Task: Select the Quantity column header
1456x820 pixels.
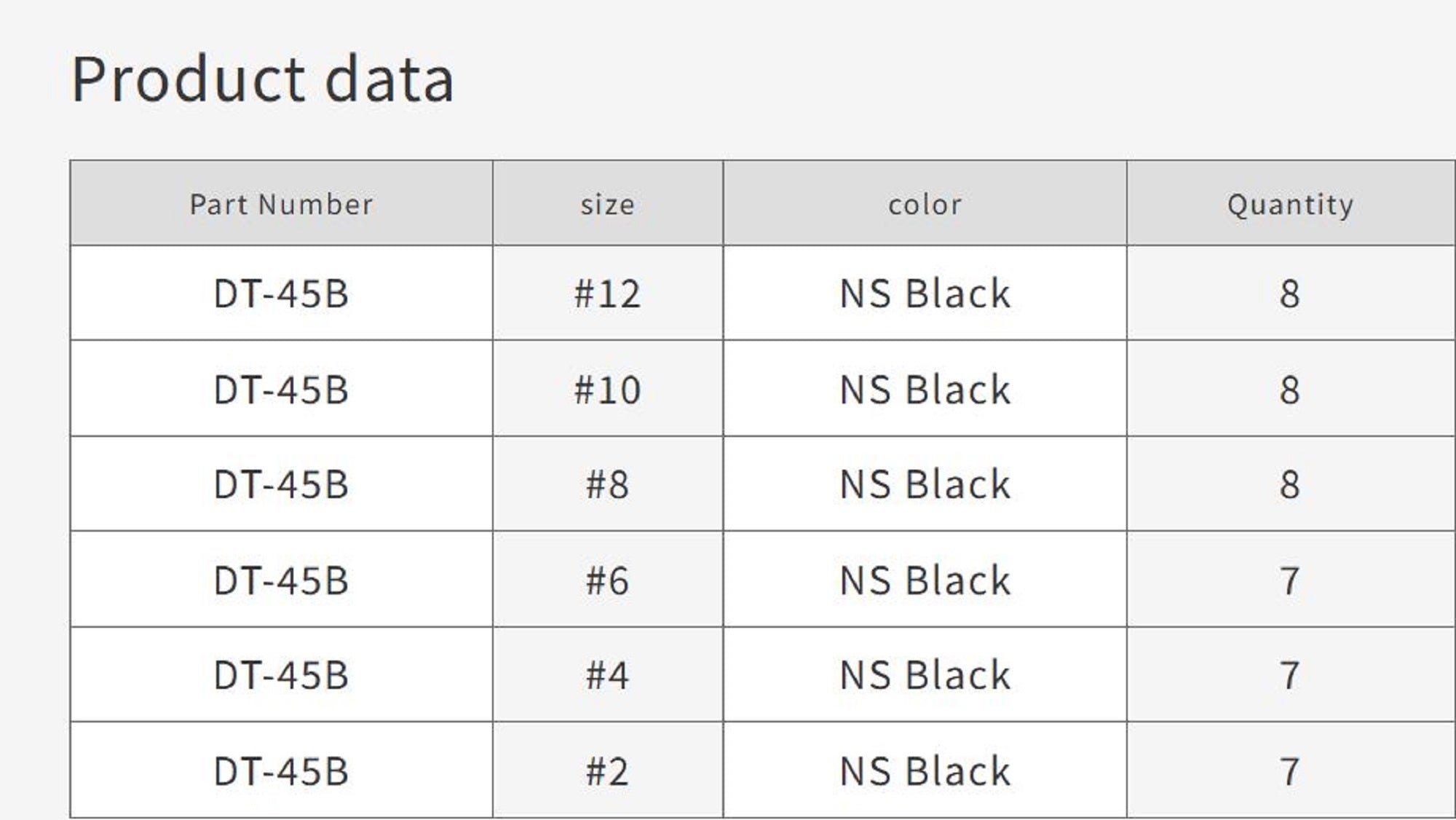Action: pyautogui.click(x=1290, y=205)
